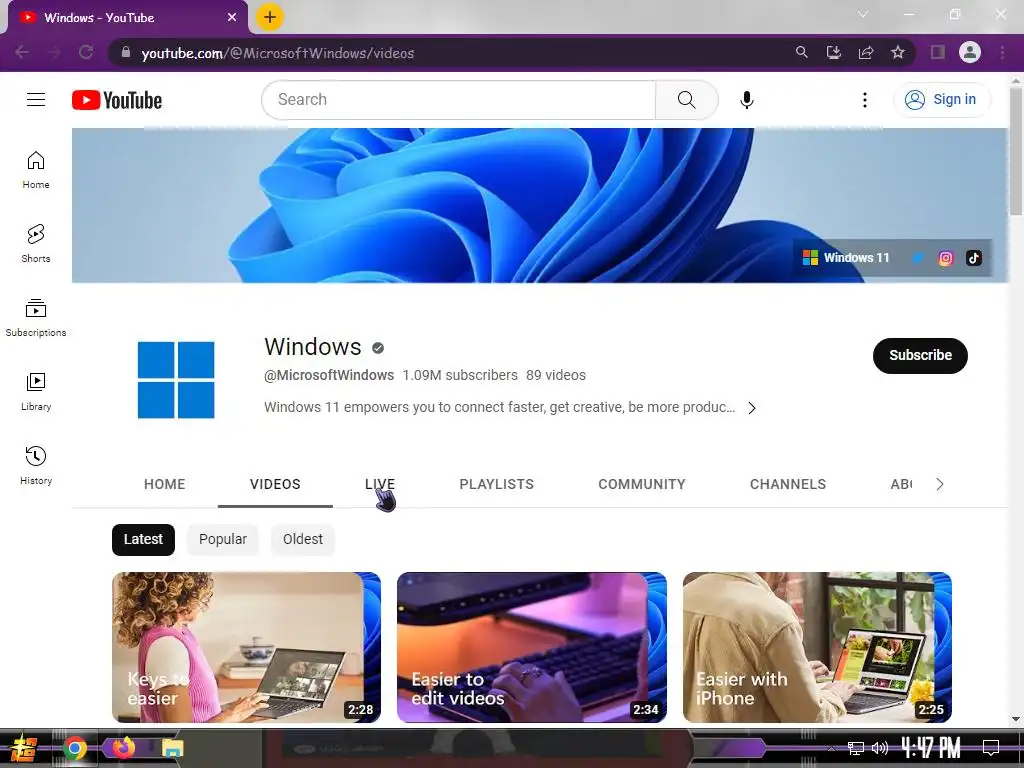Start voice search with microphone icon

[746, 100]
